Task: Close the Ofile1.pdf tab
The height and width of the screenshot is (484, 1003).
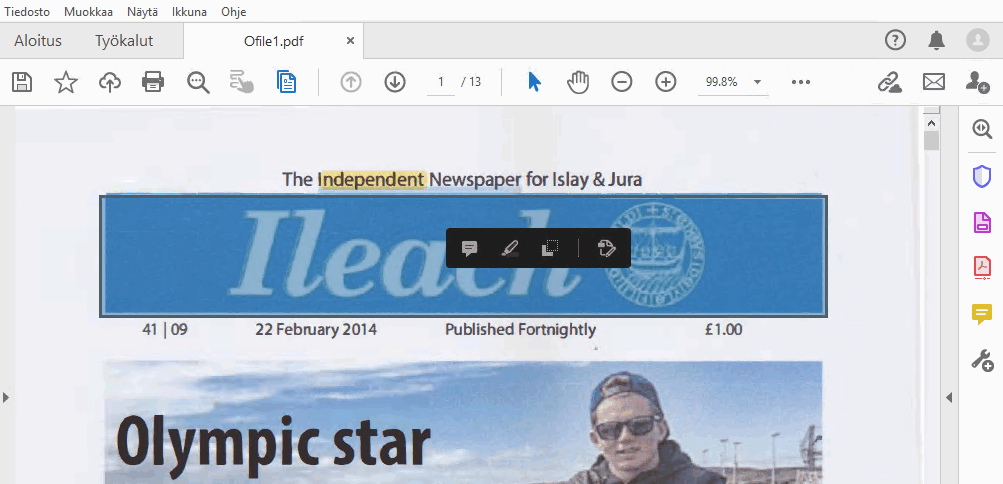Action: (x=350, y=41)
